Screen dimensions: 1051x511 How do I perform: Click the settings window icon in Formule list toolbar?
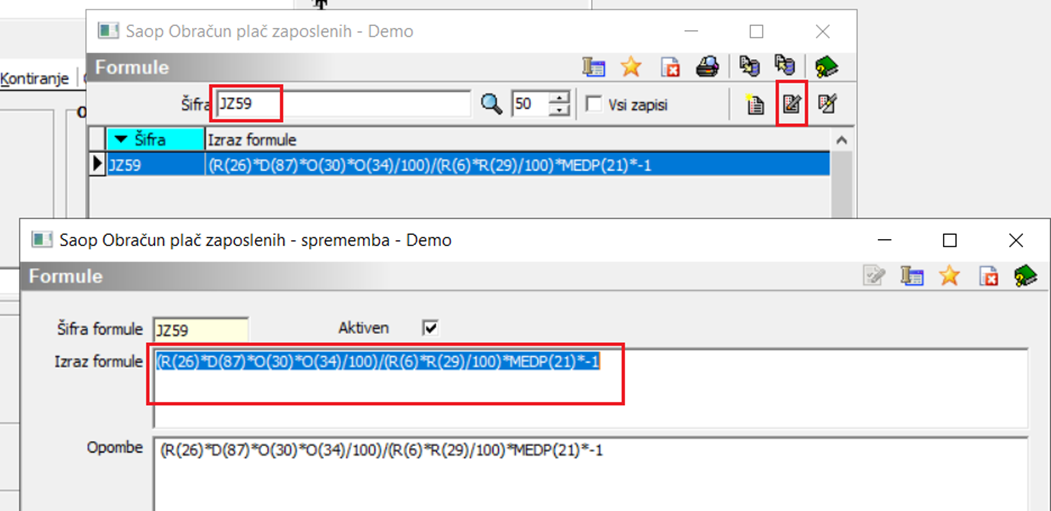point(593,67)
